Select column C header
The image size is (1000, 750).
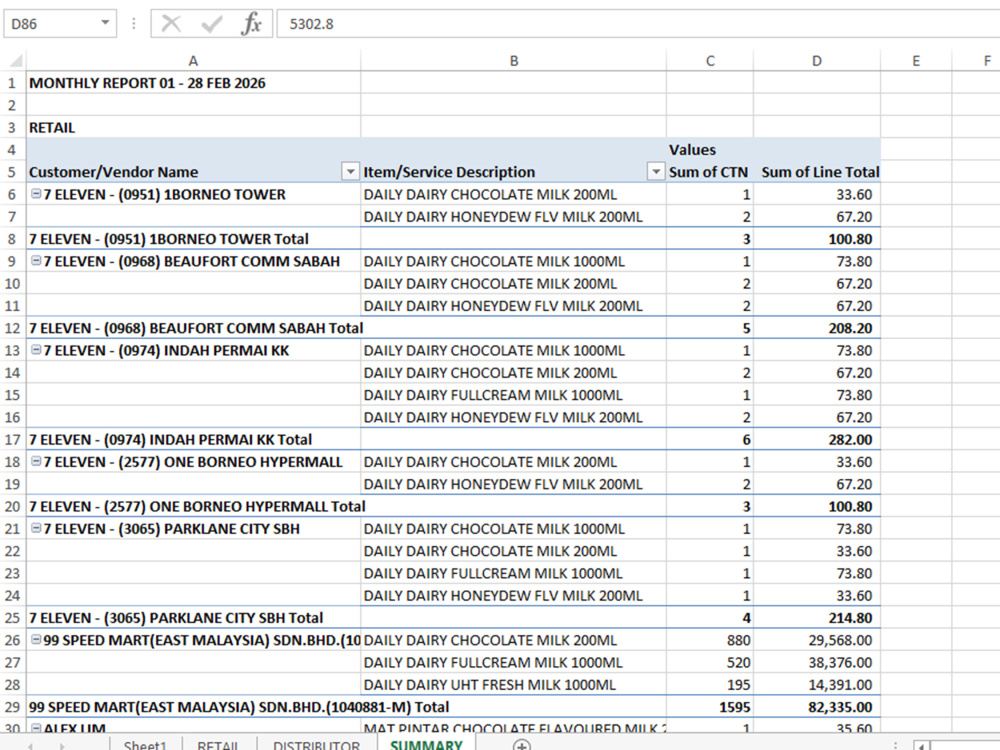point(710,61)
